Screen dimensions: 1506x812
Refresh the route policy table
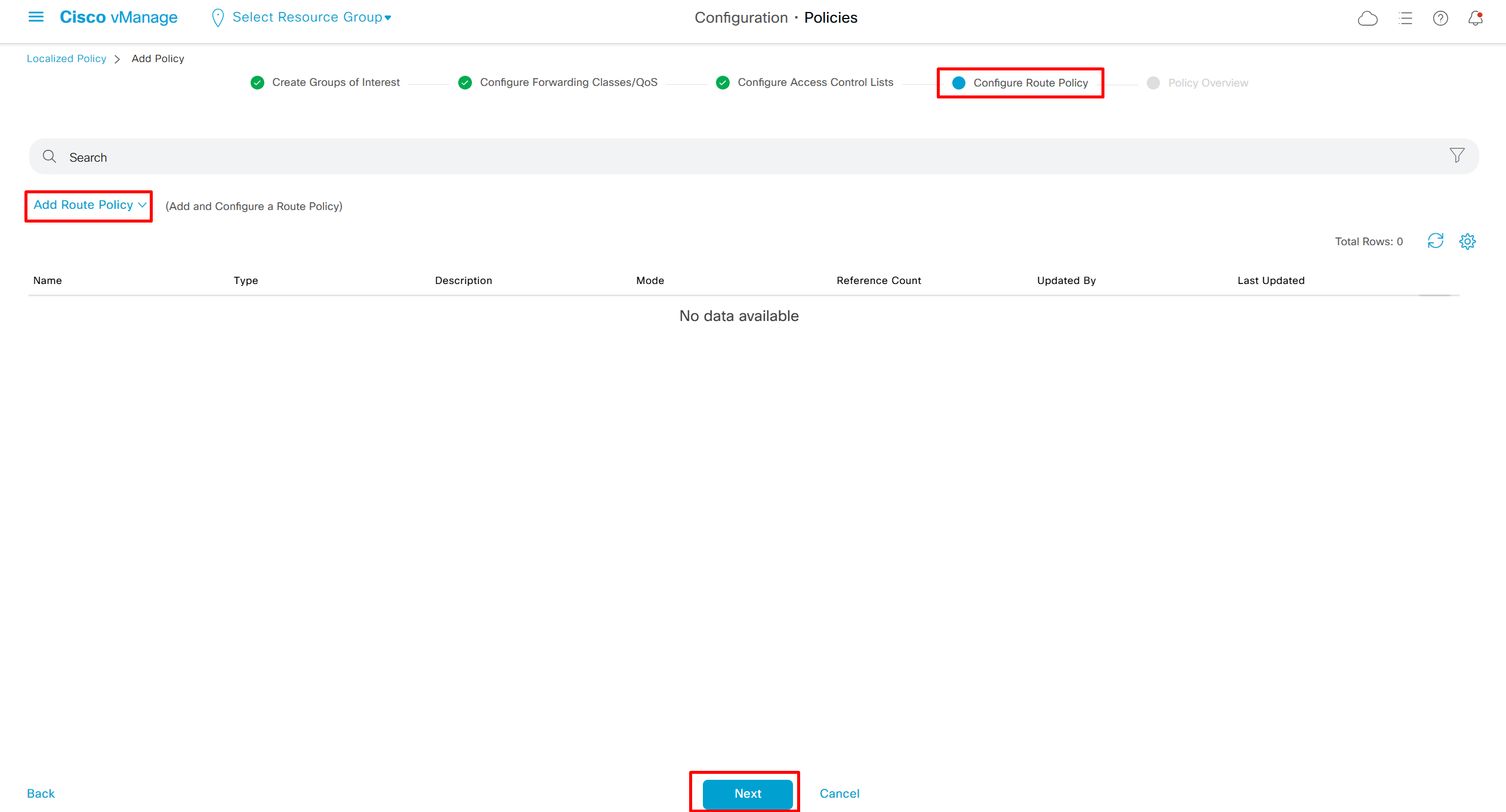1435,241
